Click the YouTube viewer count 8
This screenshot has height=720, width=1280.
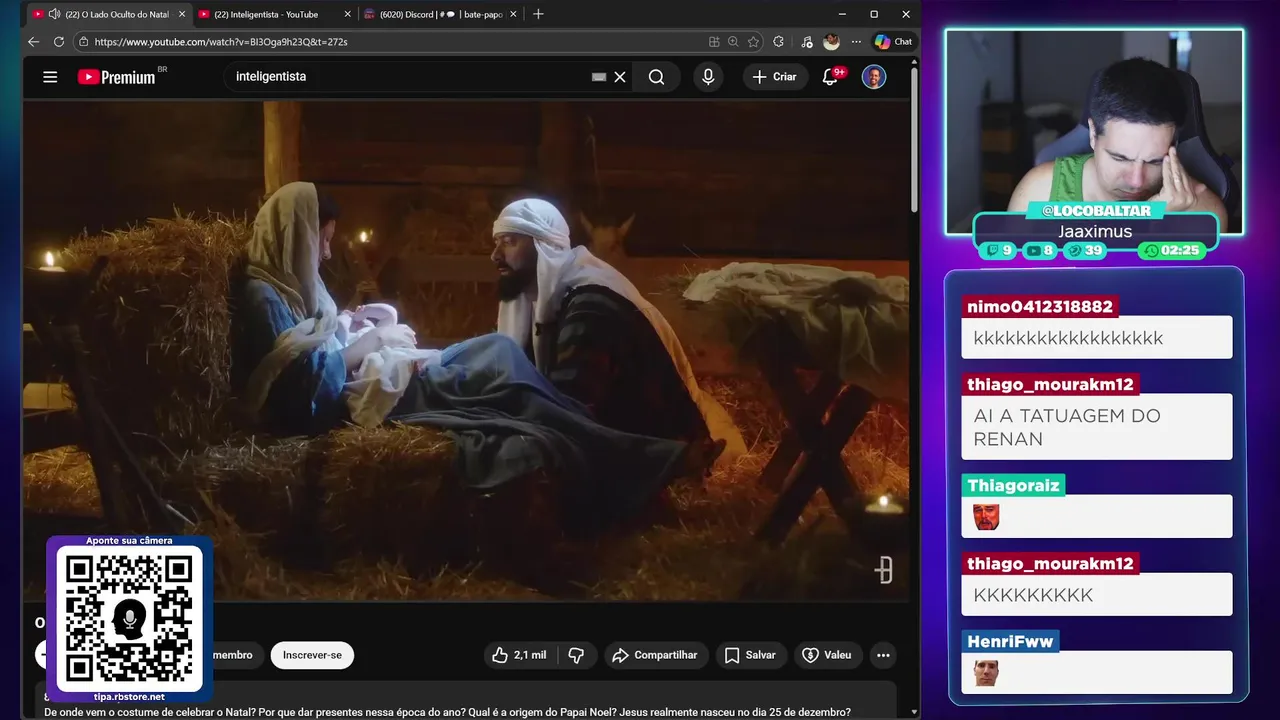coord(1041,250)
